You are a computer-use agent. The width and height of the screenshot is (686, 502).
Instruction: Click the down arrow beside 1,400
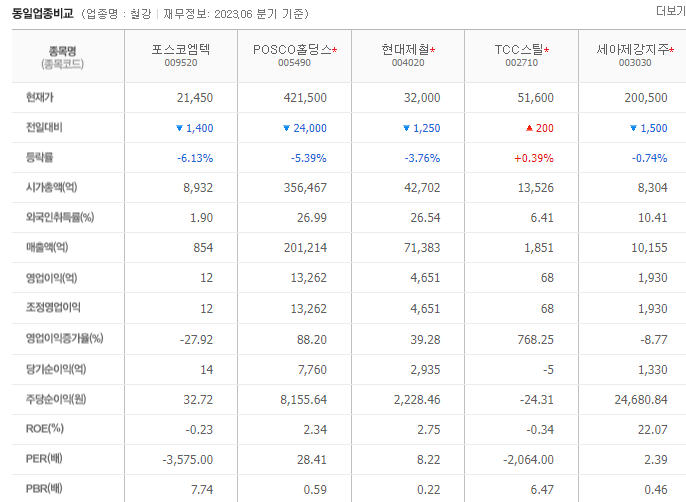(x=179, y=128)
